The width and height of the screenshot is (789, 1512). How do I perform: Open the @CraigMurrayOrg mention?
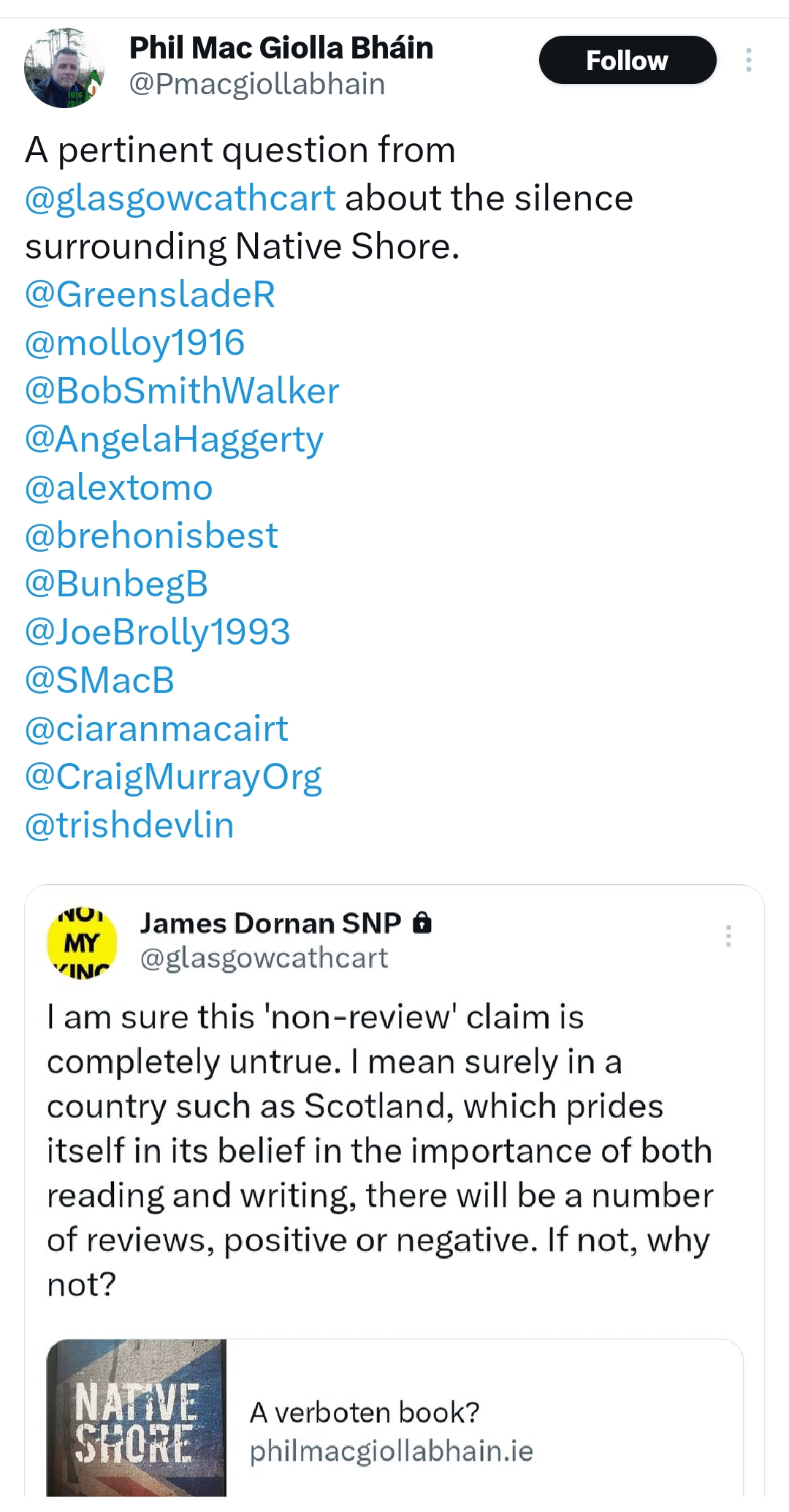[173, 778]
